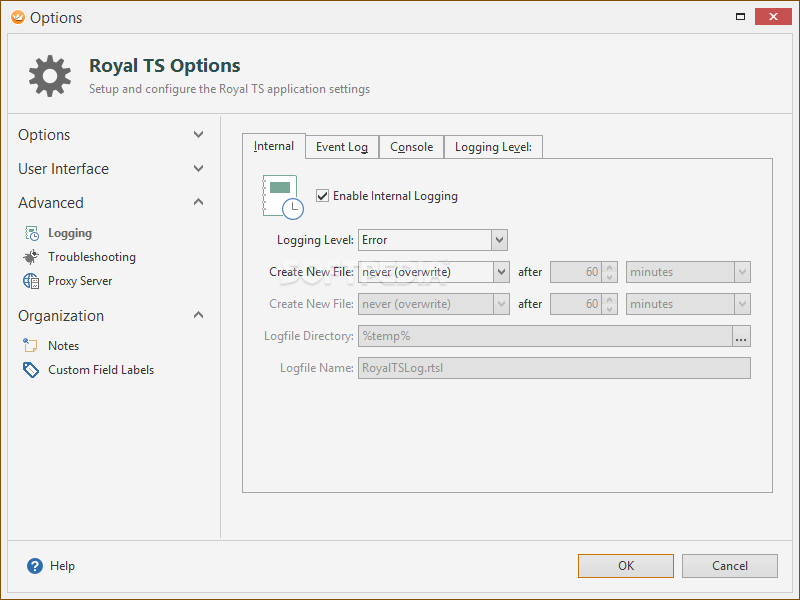Image resolution: width=800 pixels, height=600 pixels.
Task: Click the Cancel button
Action: click(730, 566)
